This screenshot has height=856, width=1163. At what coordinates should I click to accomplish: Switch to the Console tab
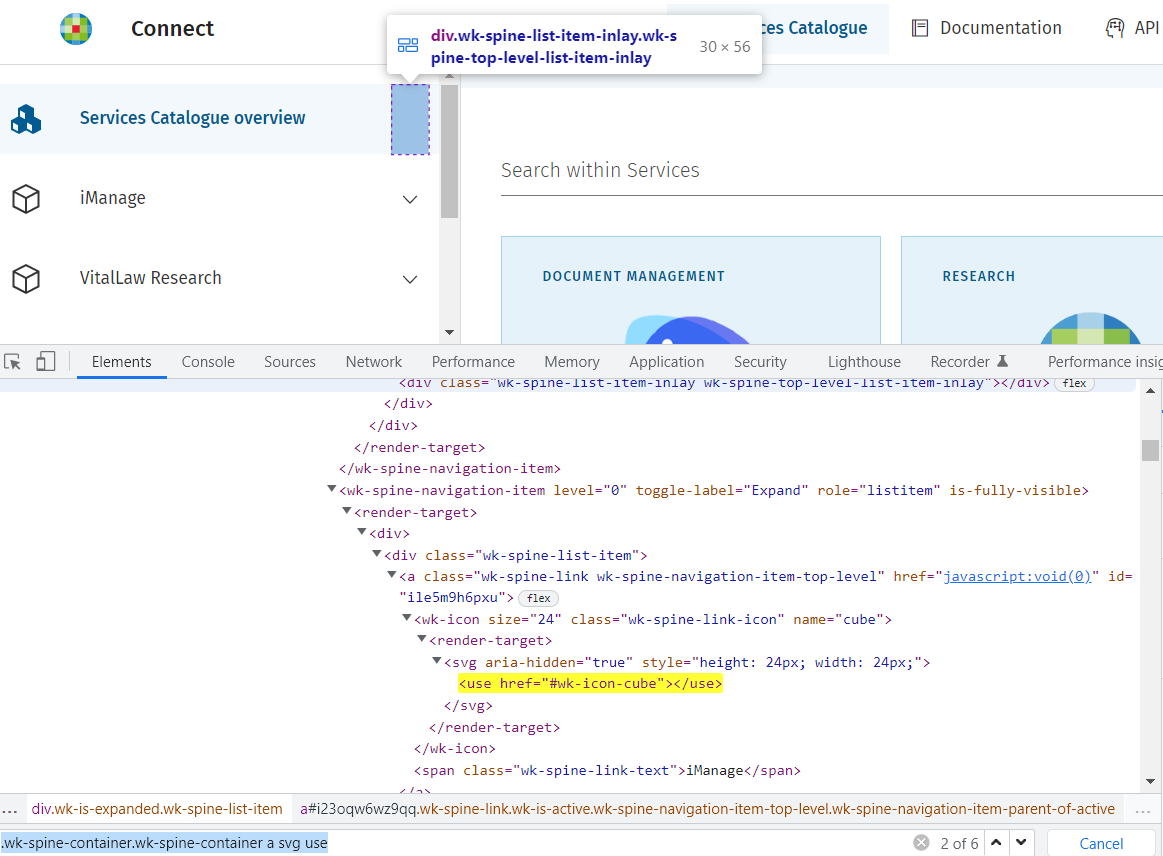click(x=208, y=362)
